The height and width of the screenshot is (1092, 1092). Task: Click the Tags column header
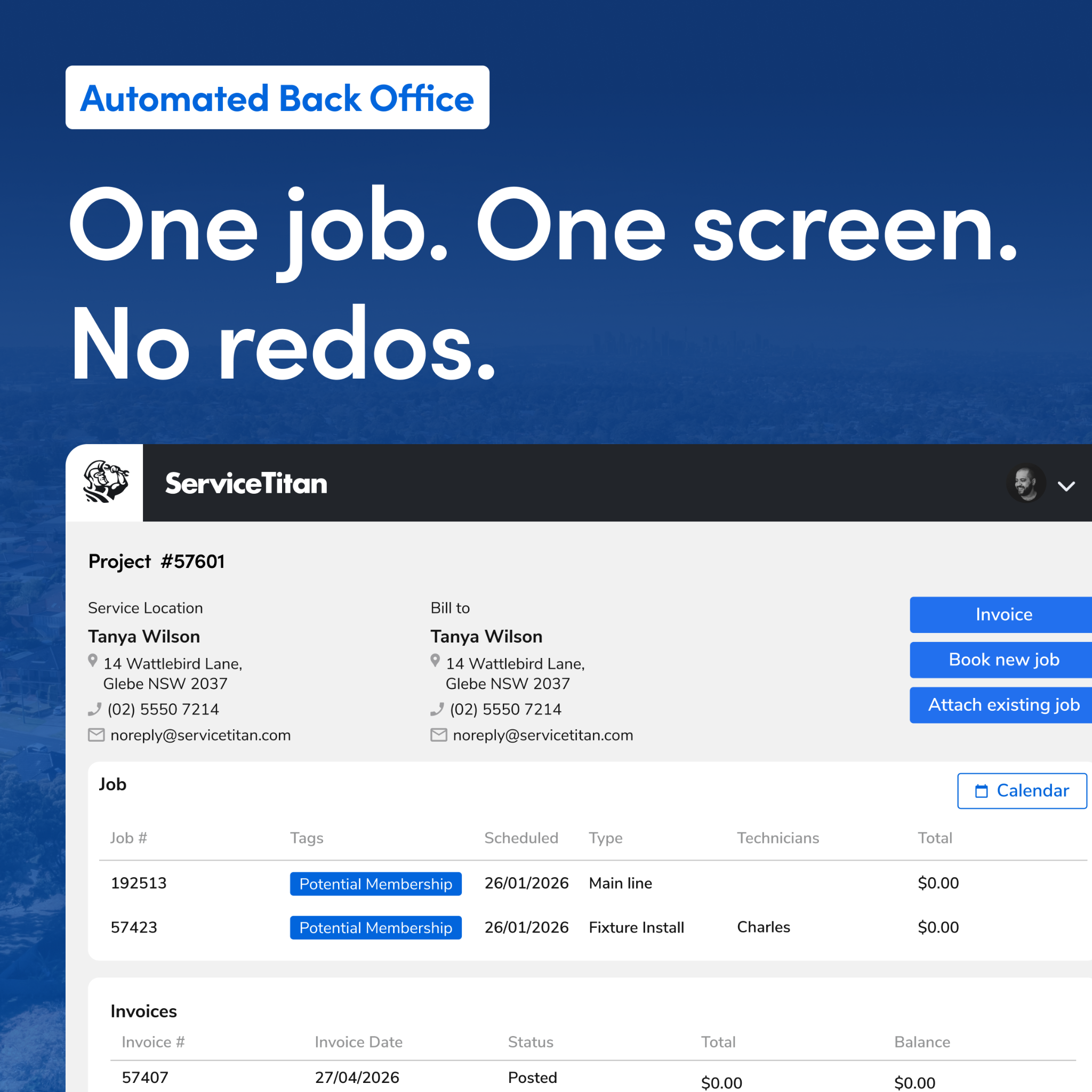coord(307,838)
